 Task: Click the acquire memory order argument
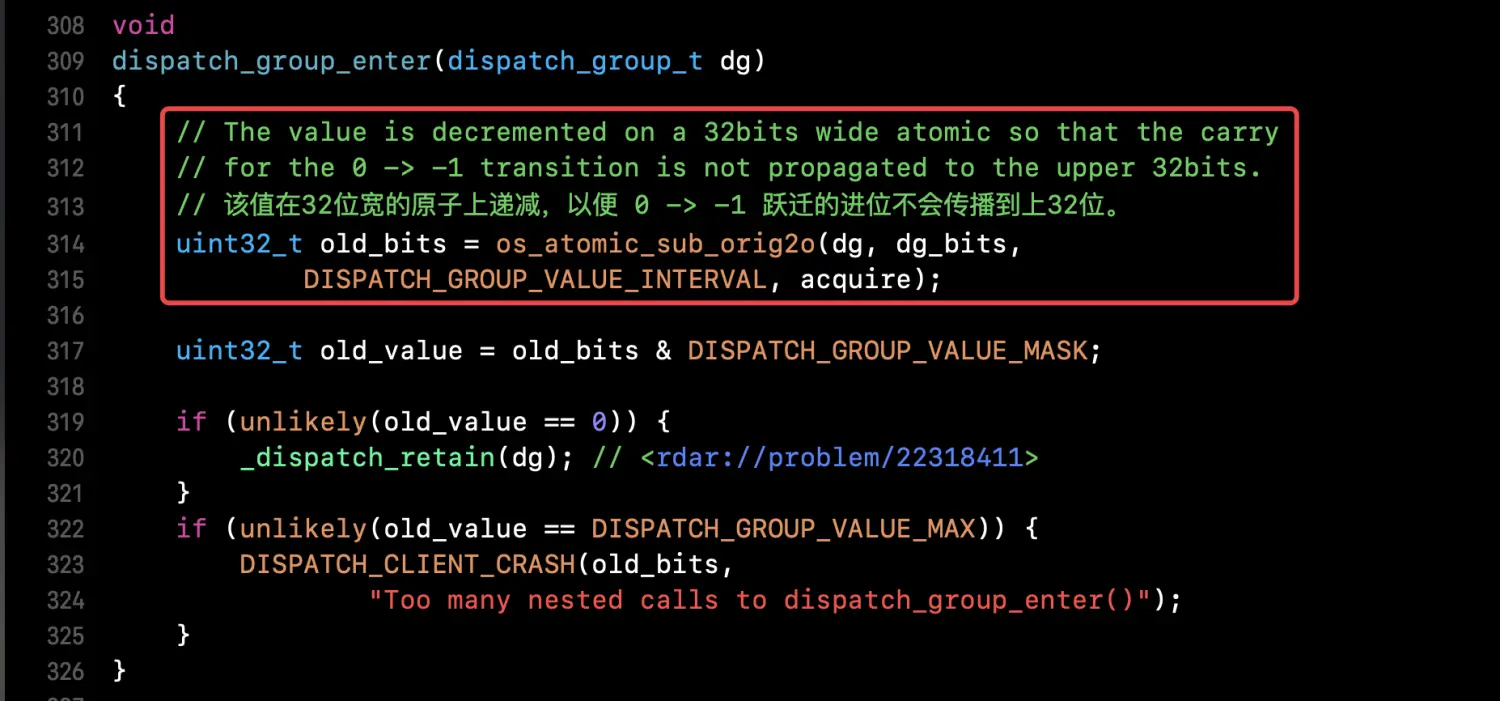click(x=855, y=280)
